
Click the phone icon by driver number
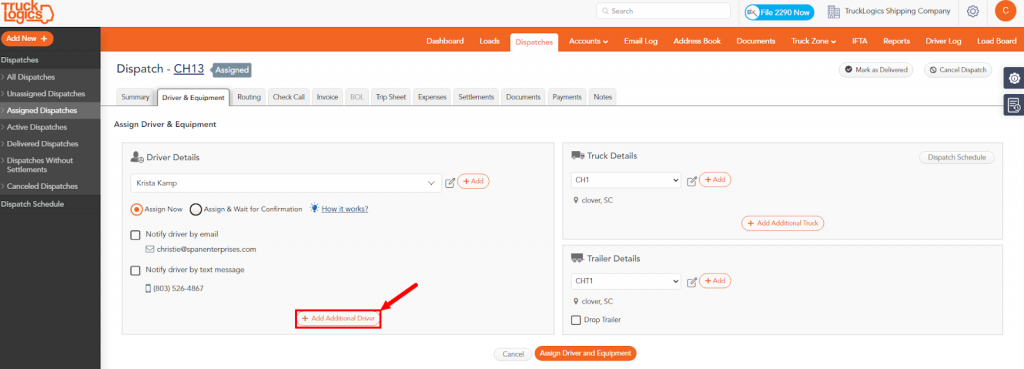(148, 288)
